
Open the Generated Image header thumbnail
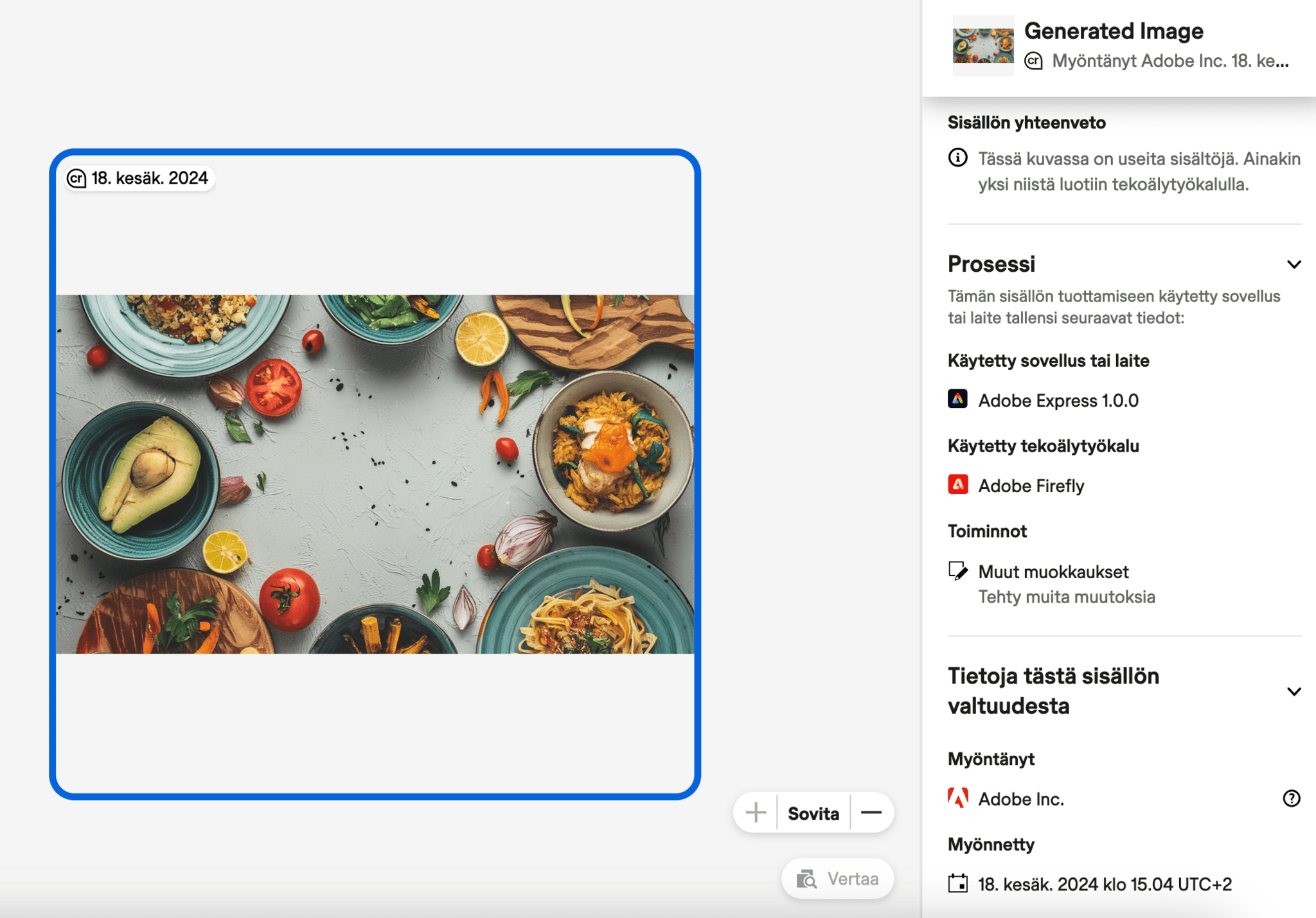[983, 46]
